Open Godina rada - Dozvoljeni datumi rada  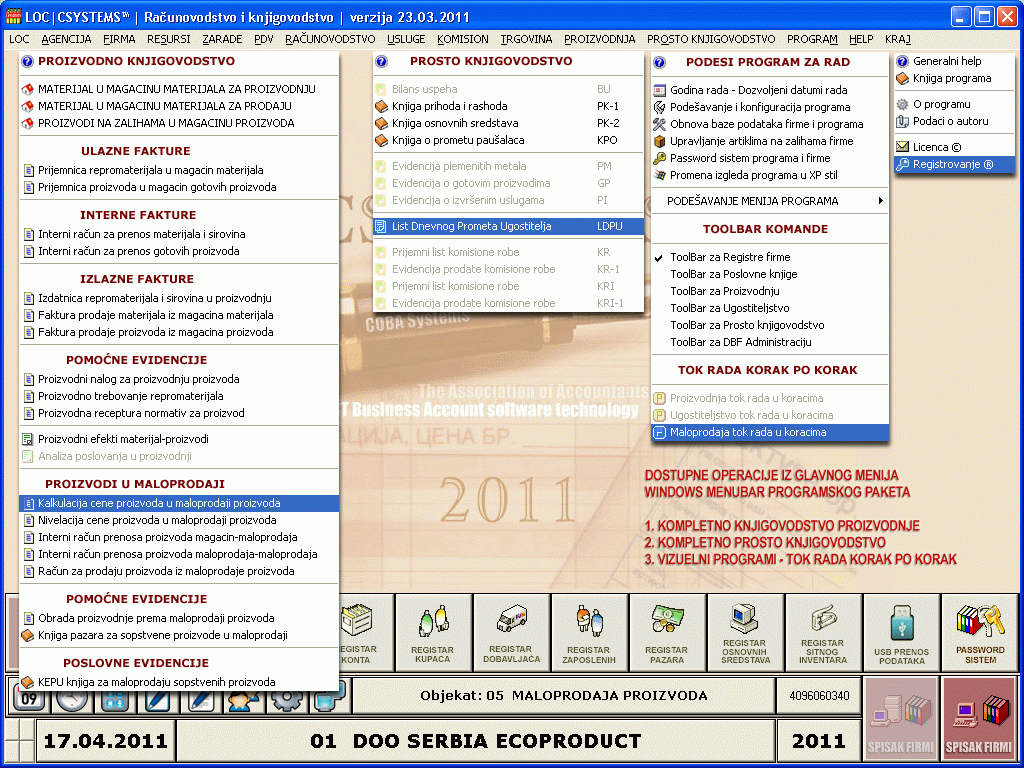coord(770,90)
